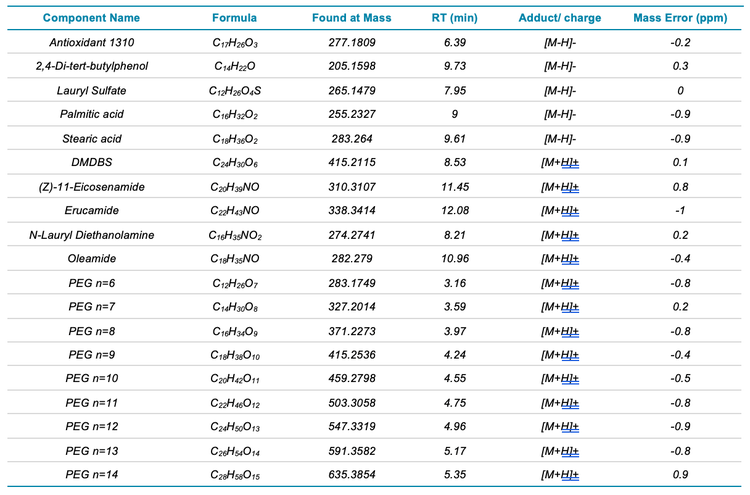
Task: Click the Lauryl Sulfate row name
Action: coord(93,91)
